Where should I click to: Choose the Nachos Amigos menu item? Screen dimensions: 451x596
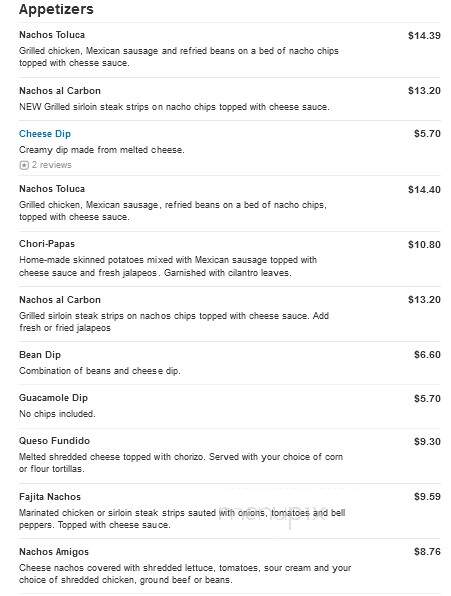pyautogui.click(x=54, y=552)
